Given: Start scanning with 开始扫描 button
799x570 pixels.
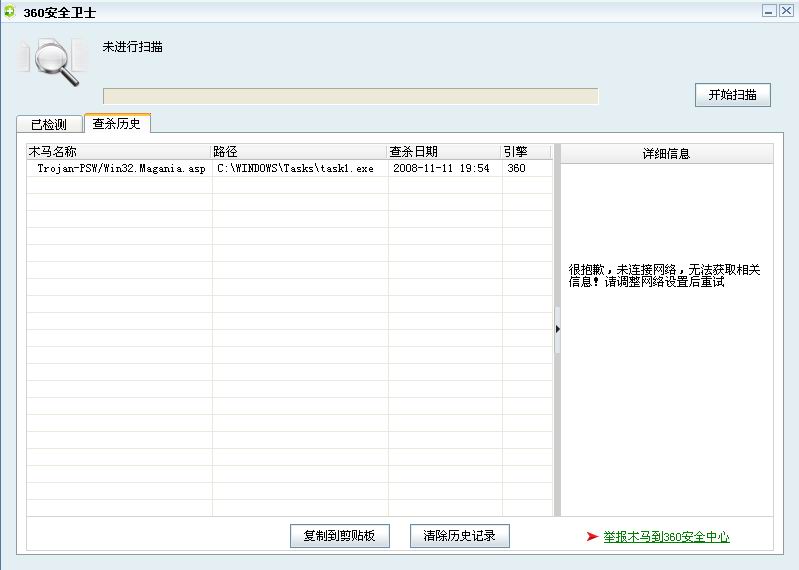Looking at the screenshot, I should tap(732, 95).
